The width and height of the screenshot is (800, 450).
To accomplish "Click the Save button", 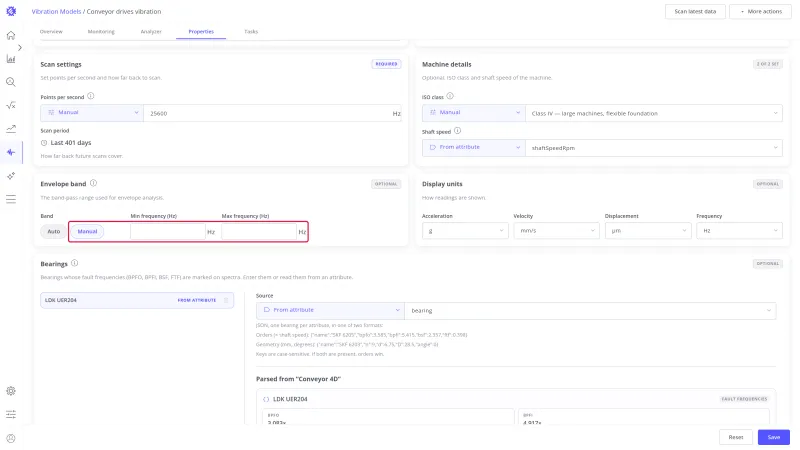I will [773, 437].
